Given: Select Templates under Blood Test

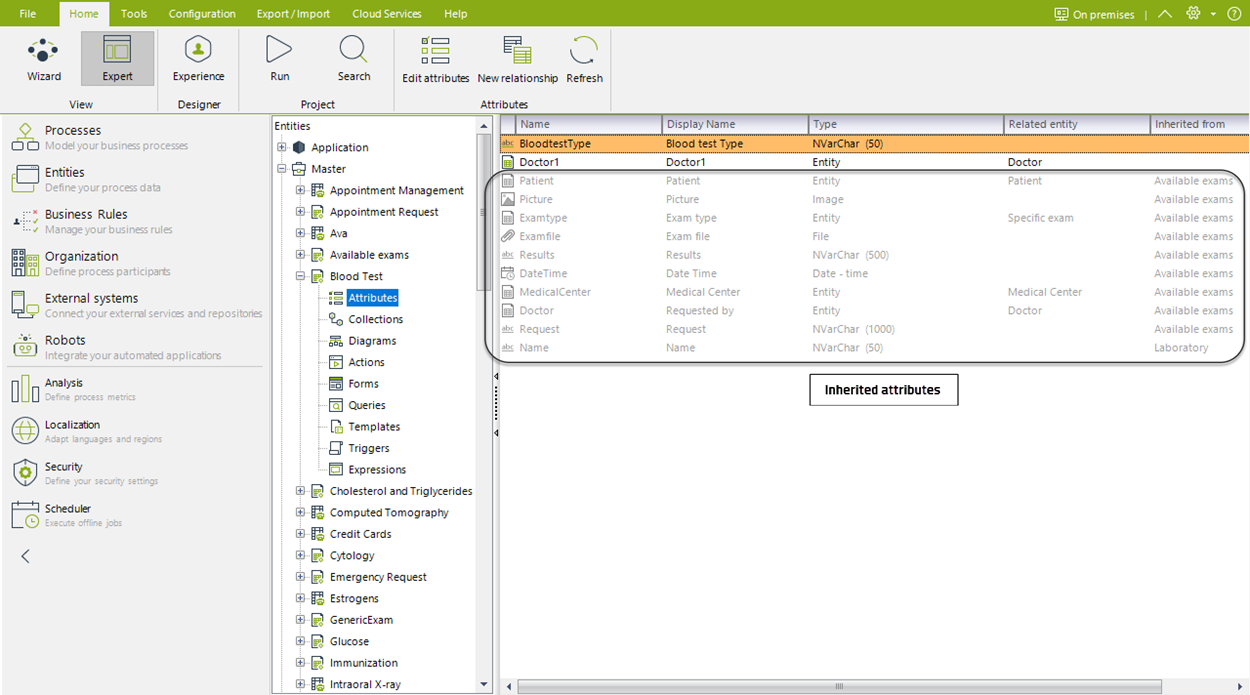Looking at the screenshot, I should [374, 427].
